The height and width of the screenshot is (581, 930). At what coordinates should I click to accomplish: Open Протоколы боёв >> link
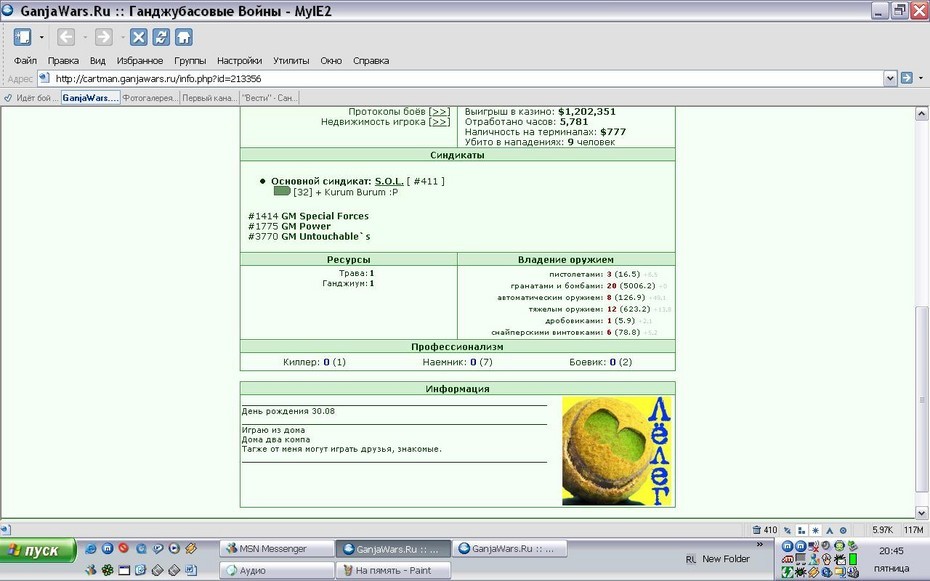(x=399, y=111)
